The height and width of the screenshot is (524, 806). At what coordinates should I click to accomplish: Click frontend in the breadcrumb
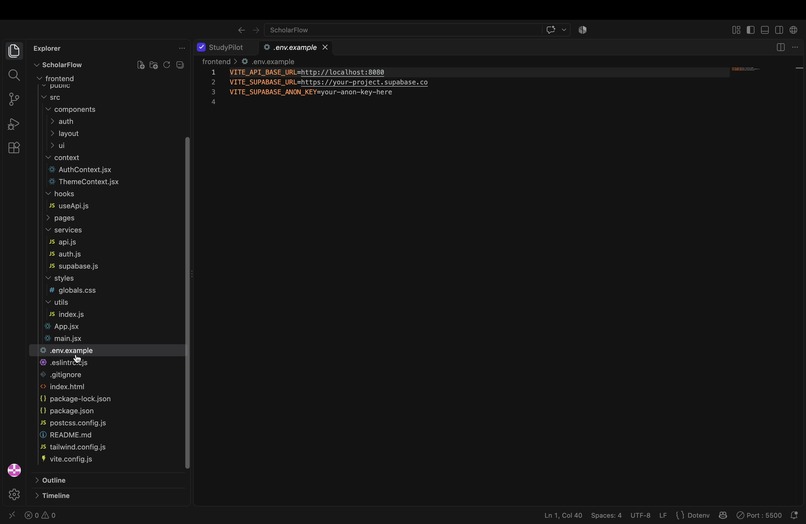tap(216, 62)
